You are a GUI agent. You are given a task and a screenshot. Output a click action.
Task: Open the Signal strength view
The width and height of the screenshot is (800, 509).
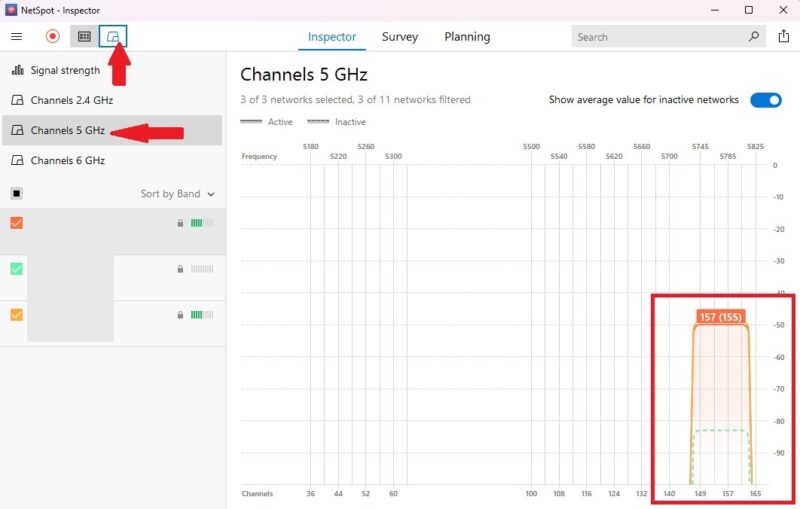[65, 71]
